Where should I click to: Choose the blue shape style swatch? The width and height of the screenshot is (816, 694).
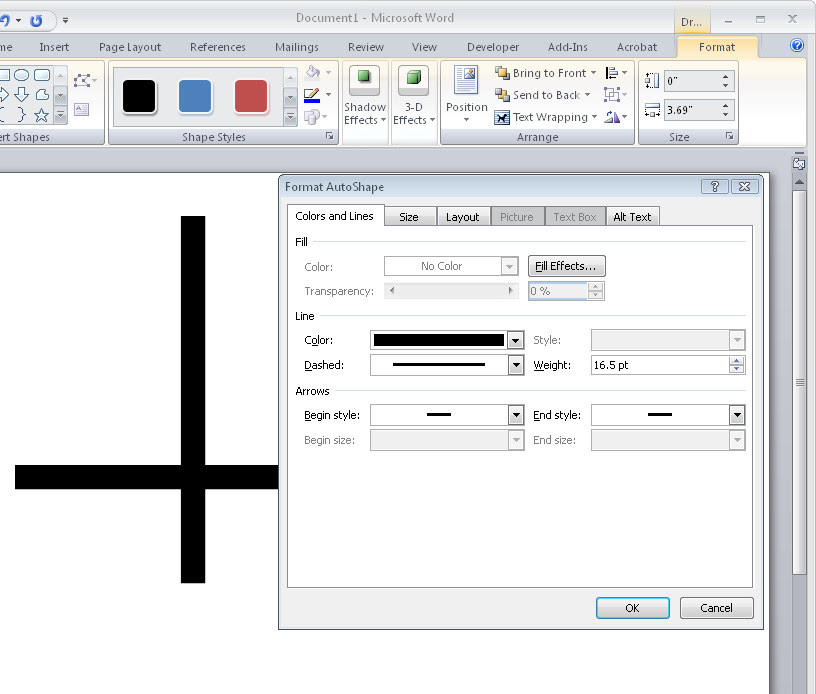(195, 96)
